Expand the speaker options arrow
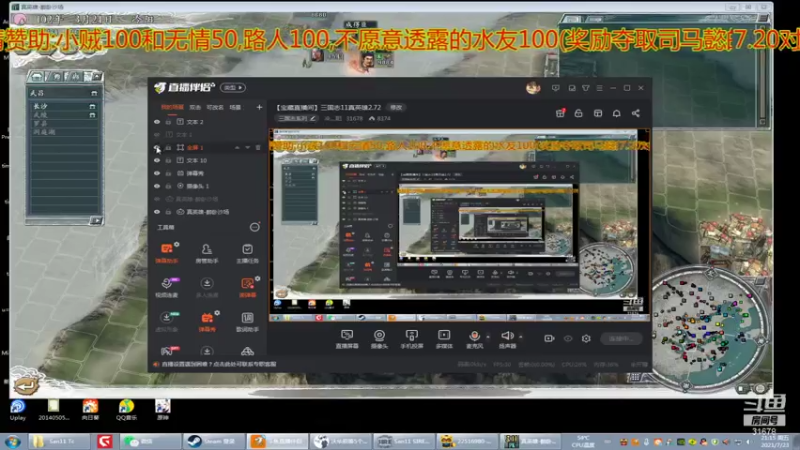The image size is (800, 450). click(520, 337)
